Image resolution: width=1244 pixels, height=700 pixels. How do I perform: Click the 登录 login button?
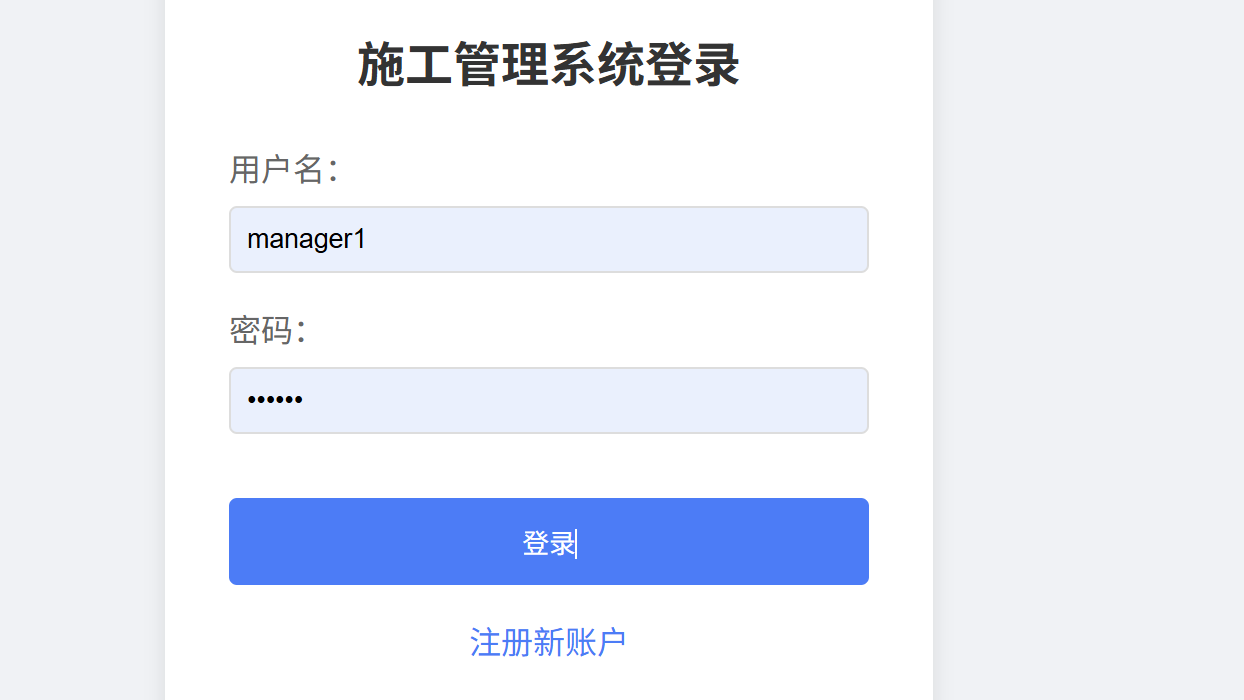[x=548, y=541]
